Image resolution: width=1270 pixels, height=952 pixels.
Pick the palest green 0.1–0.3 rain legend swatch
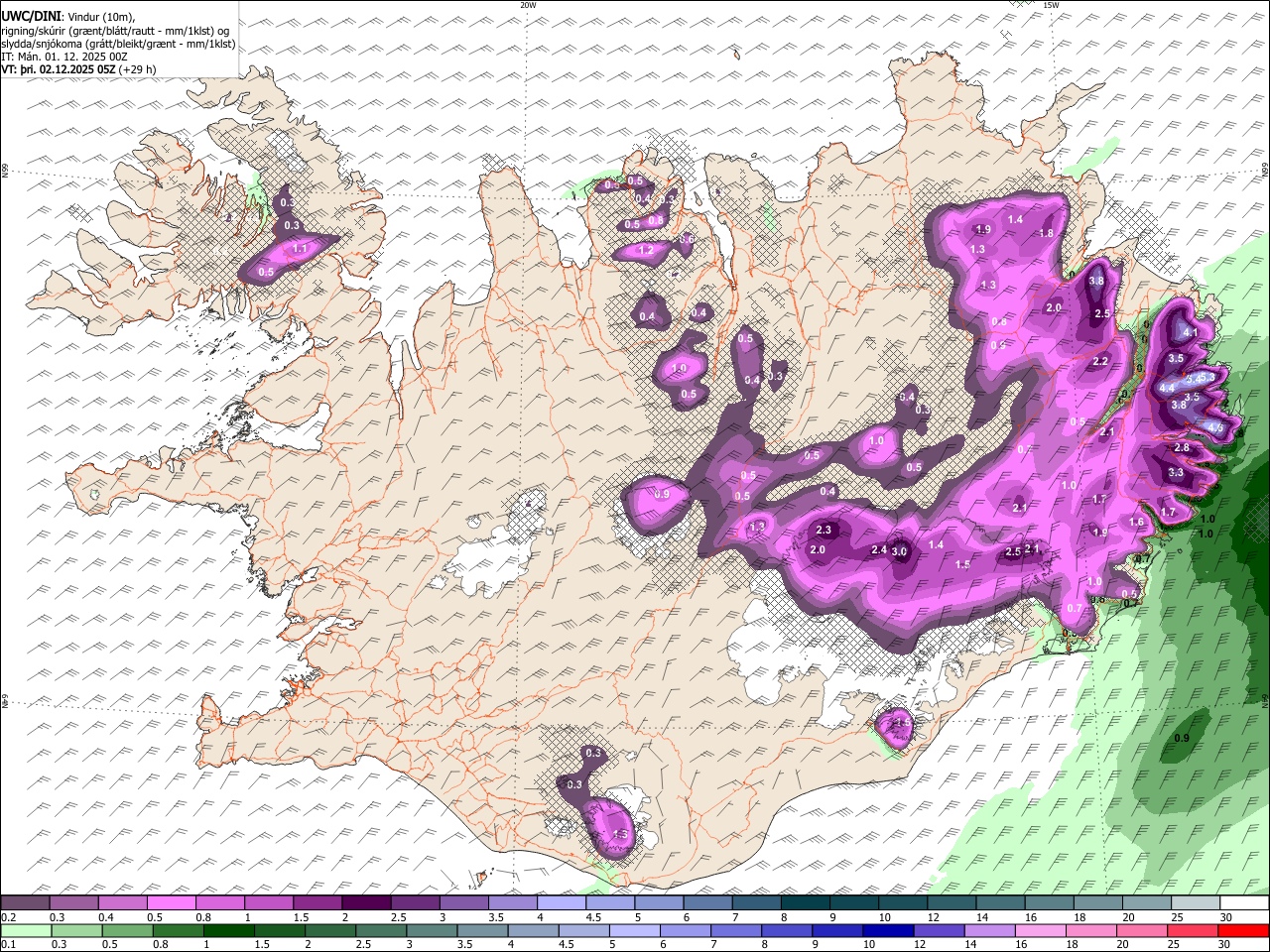click(26, 931)
